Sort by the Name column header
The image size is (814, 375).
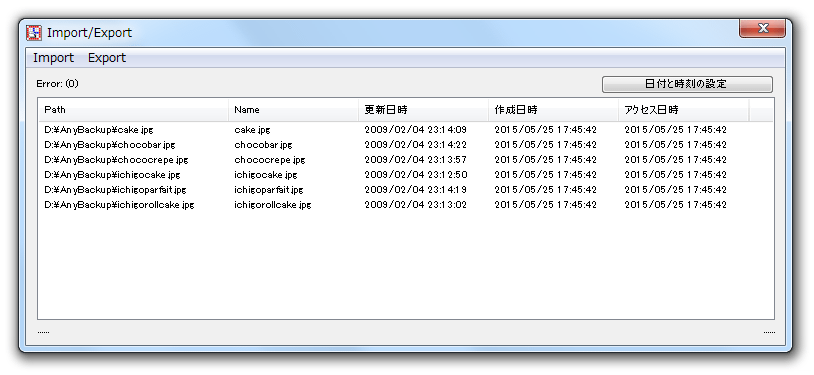pyautogui.click(x=293, y=110)
